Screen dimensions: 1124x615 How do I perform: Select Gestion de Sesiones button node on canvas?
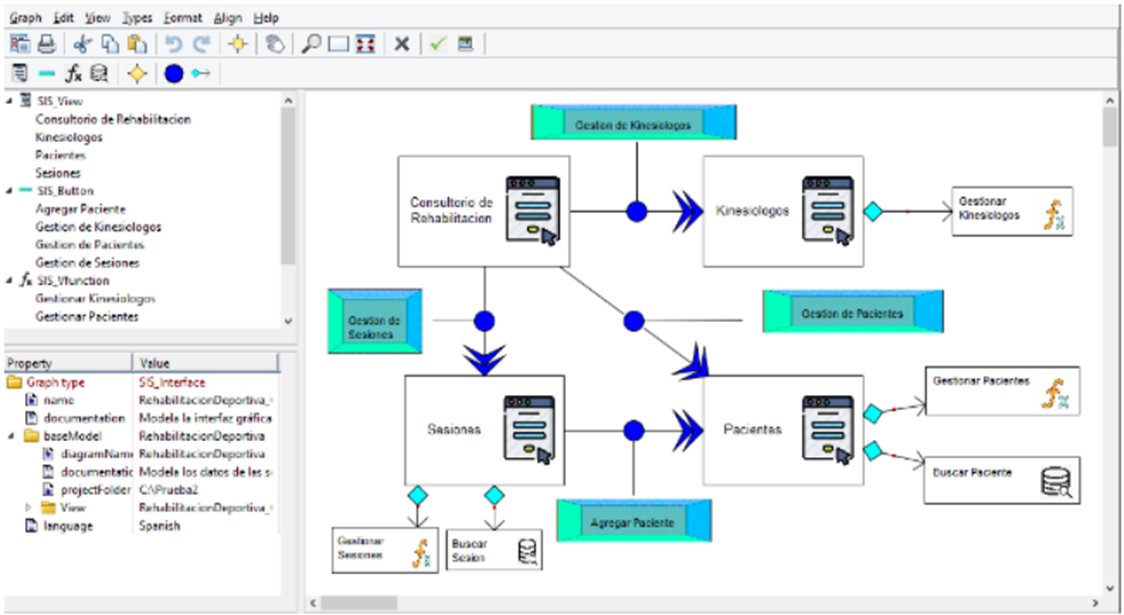[x=375, y=321]
